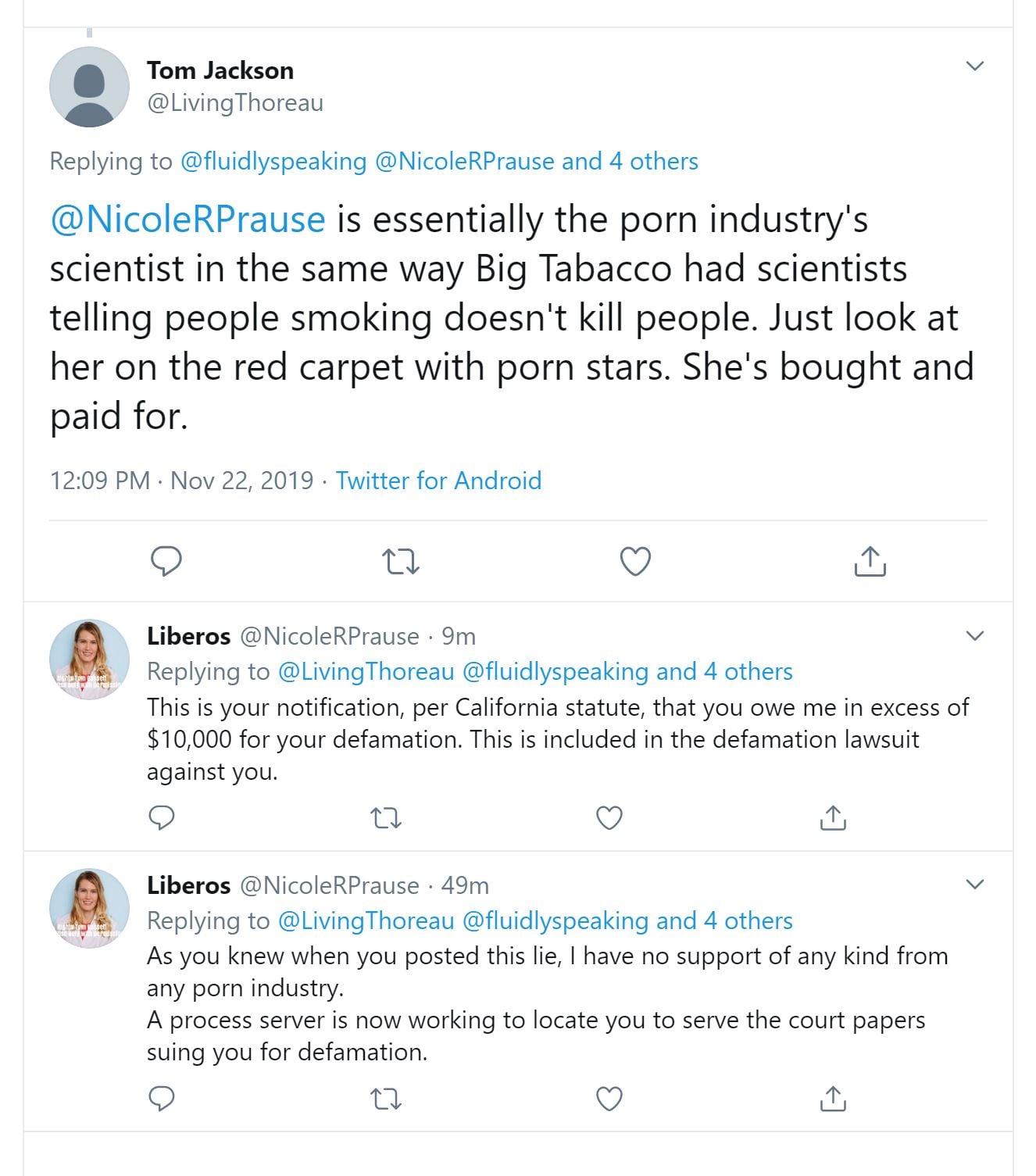Like the 49m Liberos tweet
This screenshot has width=1036, height=1176.
[609, 1099]
